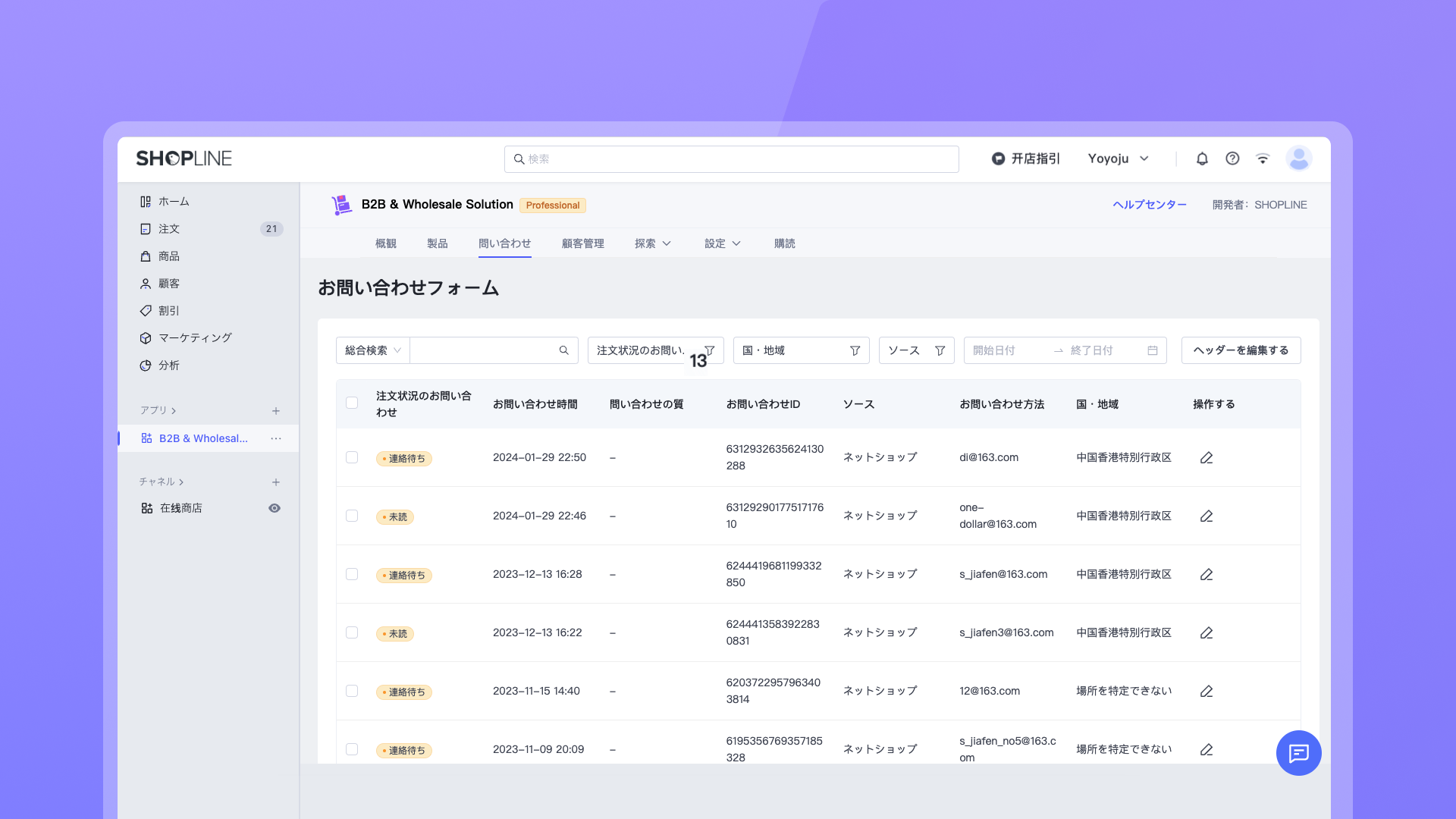1456x819 pixels.
Task: Click the ヘッダーを編集する button
Action: click(1241, 350)
